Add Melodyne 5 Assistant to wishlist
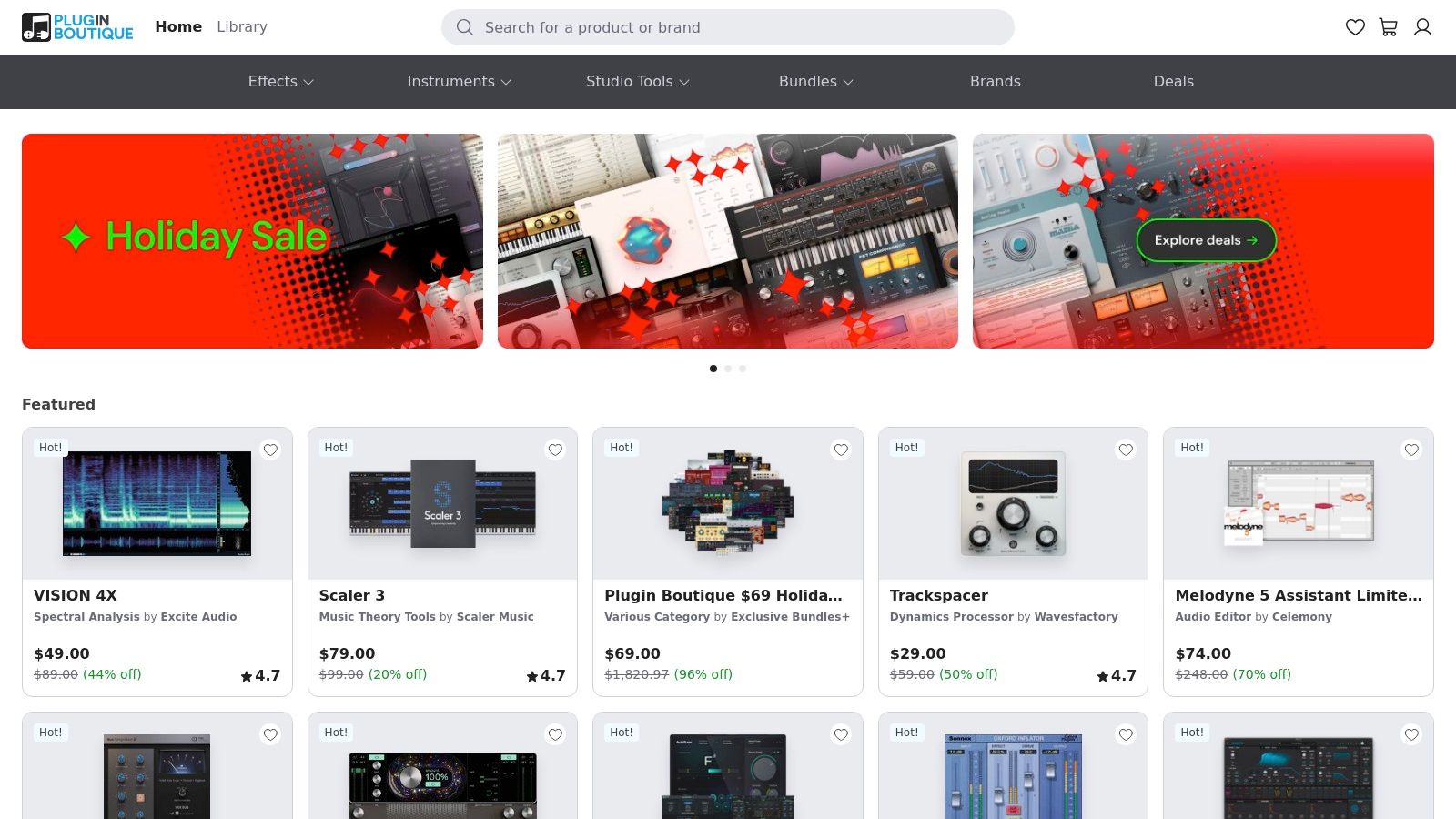This screenshot has height=819, width=1456. coord(1411,450)
